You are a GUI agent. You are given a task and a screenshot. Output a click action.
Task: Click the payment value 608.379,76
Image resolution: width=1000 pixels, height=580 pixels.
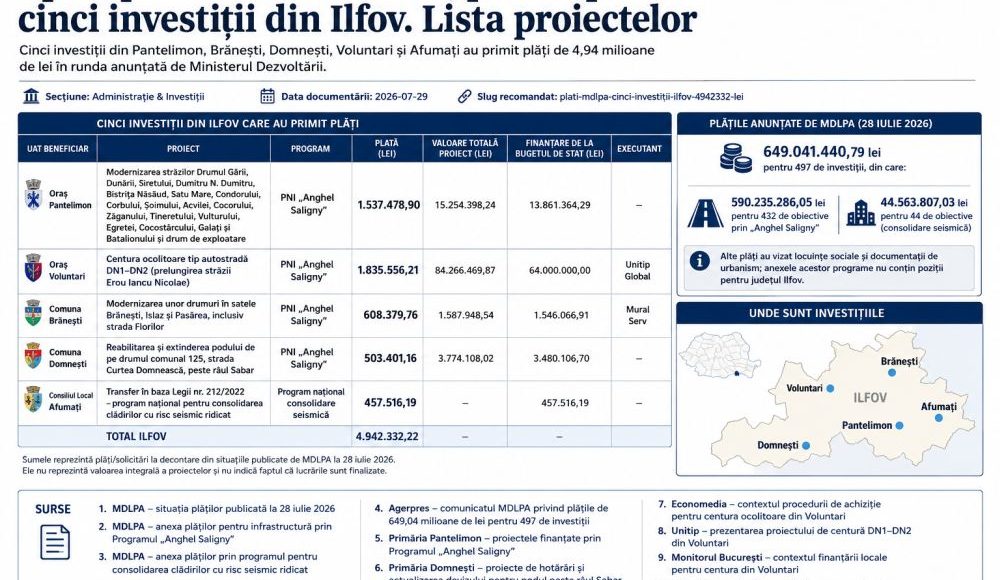coord(390,315)
